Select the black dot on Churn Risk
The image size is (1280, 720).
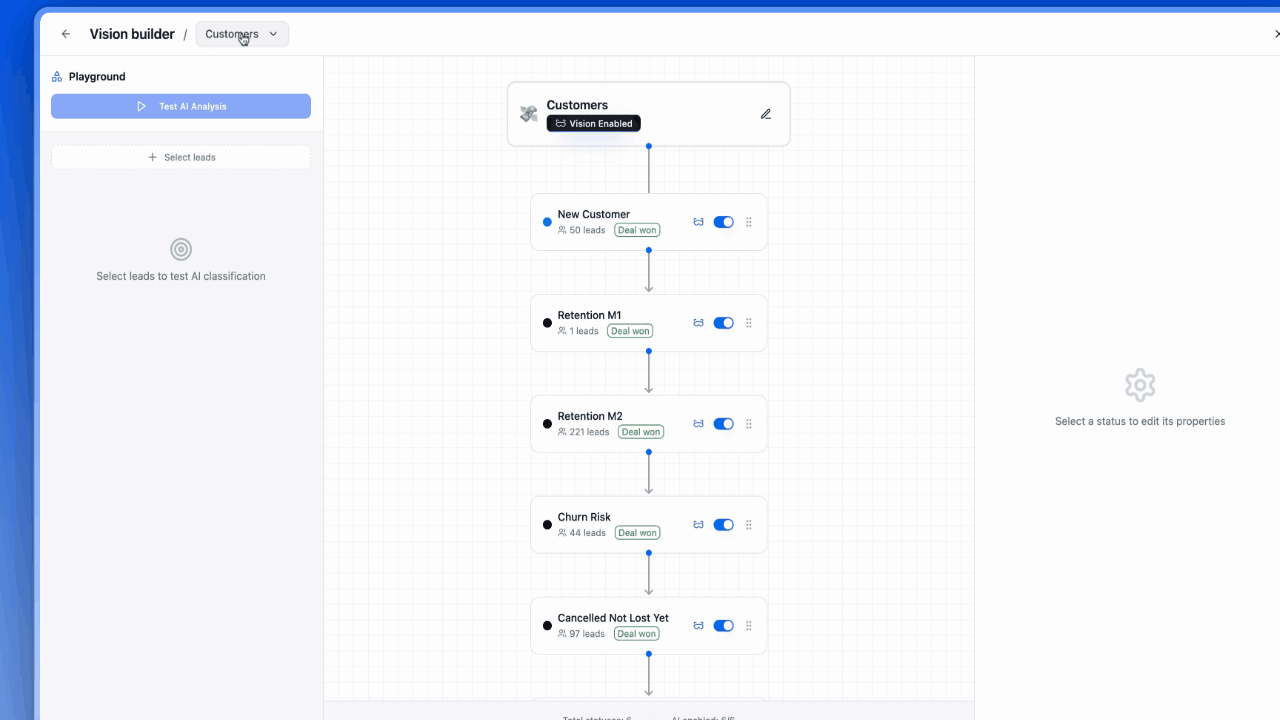[547, 525]
